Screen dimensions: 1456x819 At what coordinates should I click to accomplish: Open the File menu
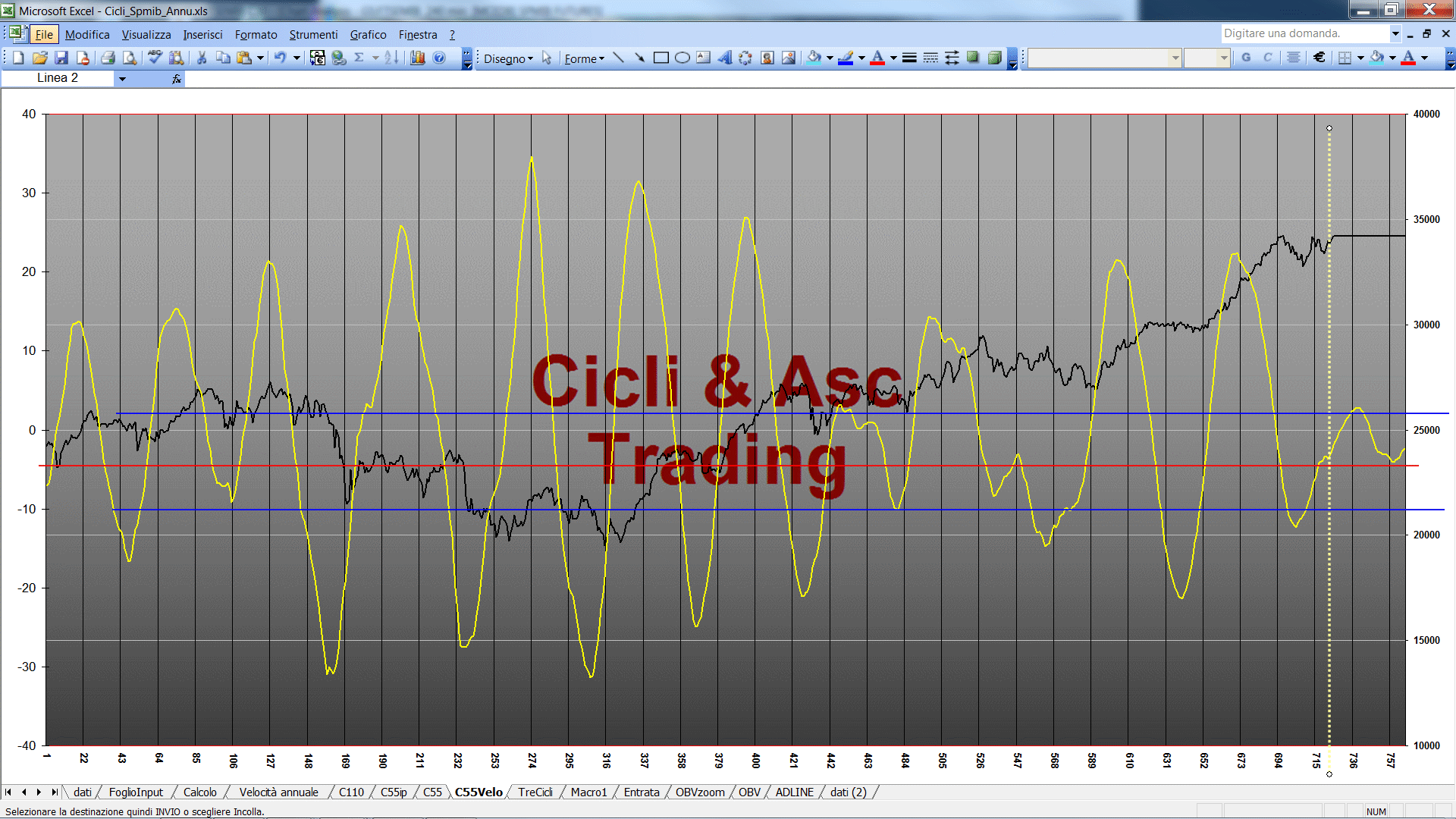coord(44,34)
